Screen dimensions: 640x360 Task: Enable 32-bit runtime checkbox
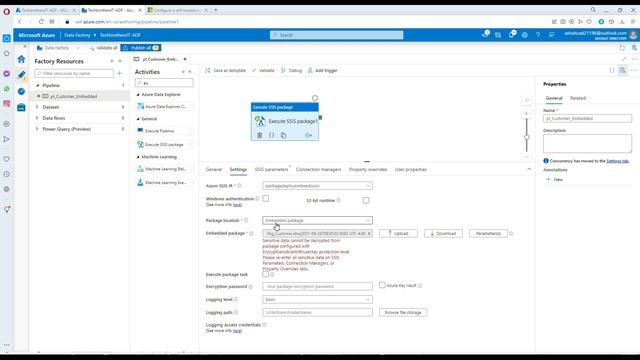pos(366,200)
